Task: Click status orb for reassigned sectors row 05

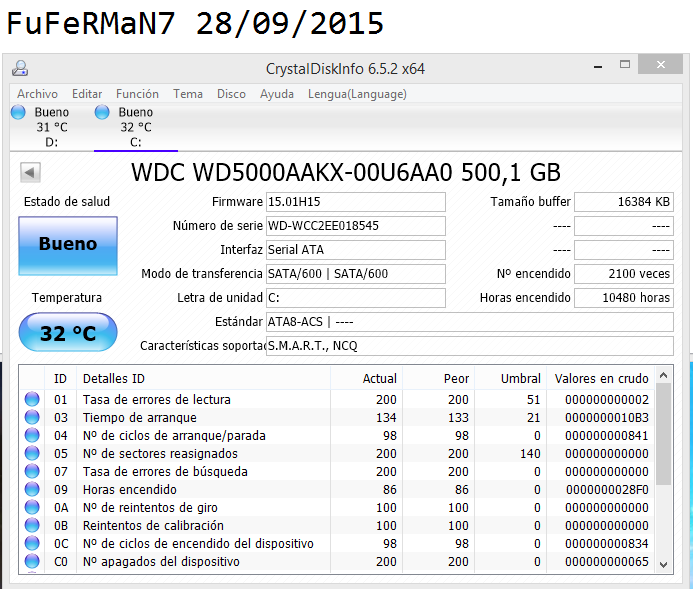Action: pos(32,454)
